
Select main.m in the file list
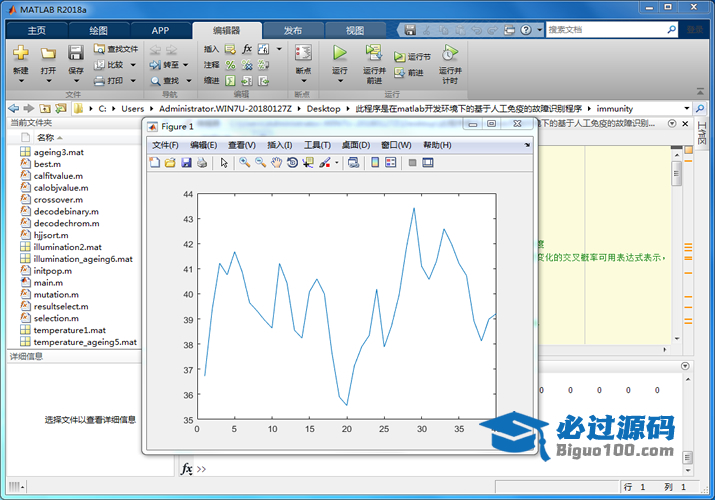pos(48,283)
